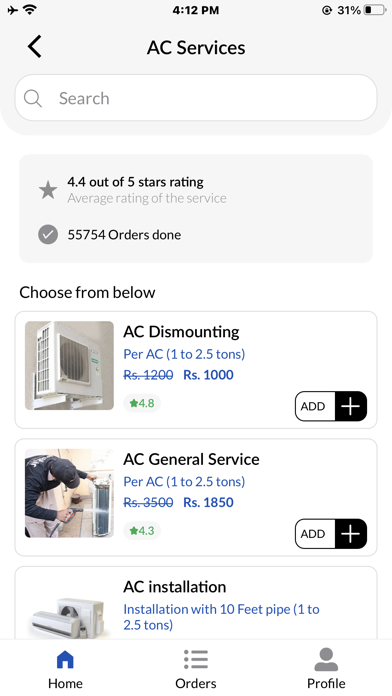The height and width of the screenshot is (696, 392).
Task: Focus the Search input field
Action: 196,98
